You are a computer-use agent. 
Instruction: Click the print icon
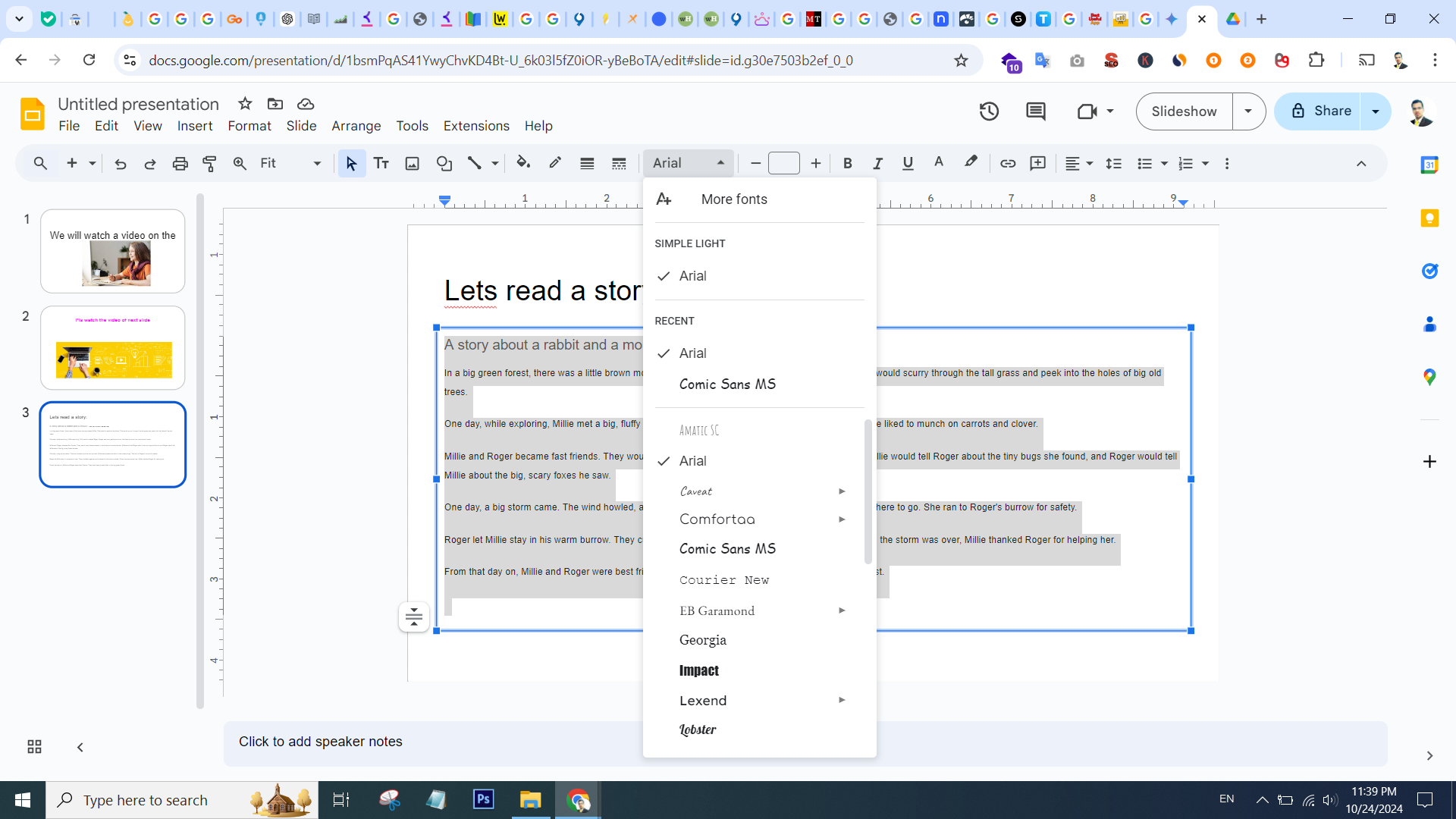pyautogui.click(x=180, y=163)
